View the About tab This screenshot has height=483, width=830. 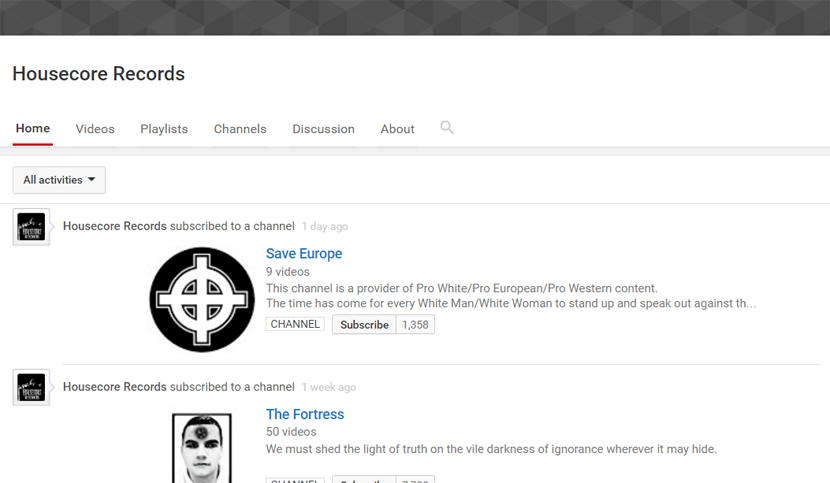point(398,129)
